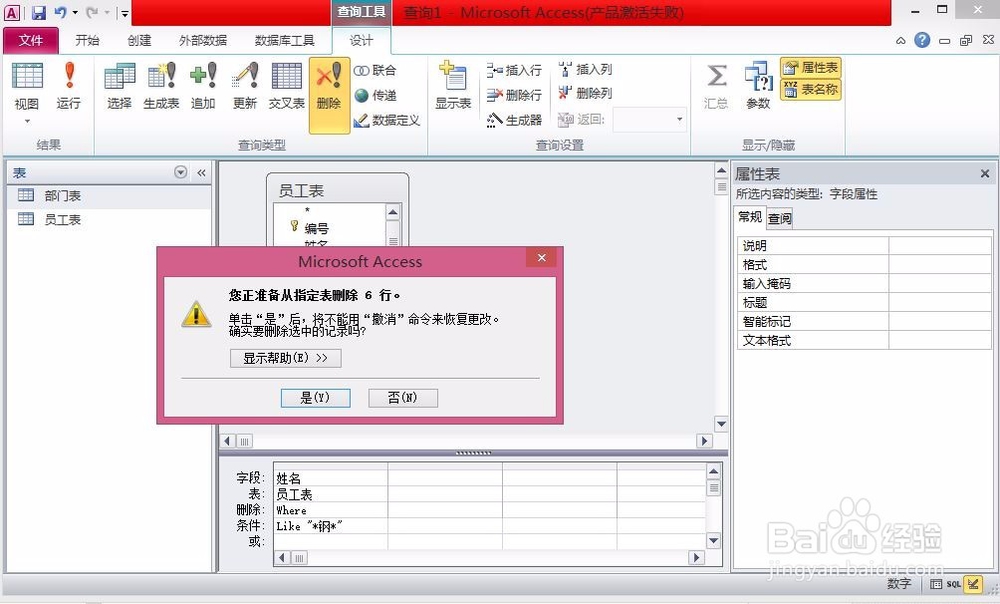Click the Redo icon in quick access toolbar
Screen dimensions: 1000x604
click(x=92, y=12)
